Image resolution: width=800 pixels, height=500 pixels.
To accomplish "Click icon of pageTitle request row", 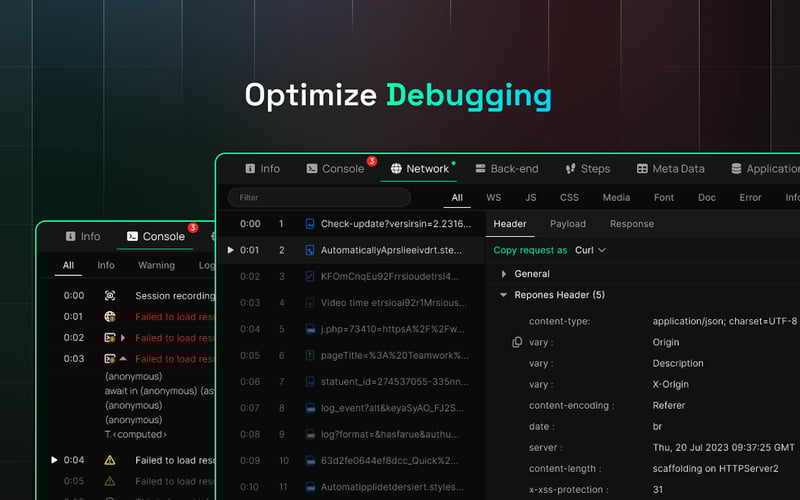I will [310, 355].
